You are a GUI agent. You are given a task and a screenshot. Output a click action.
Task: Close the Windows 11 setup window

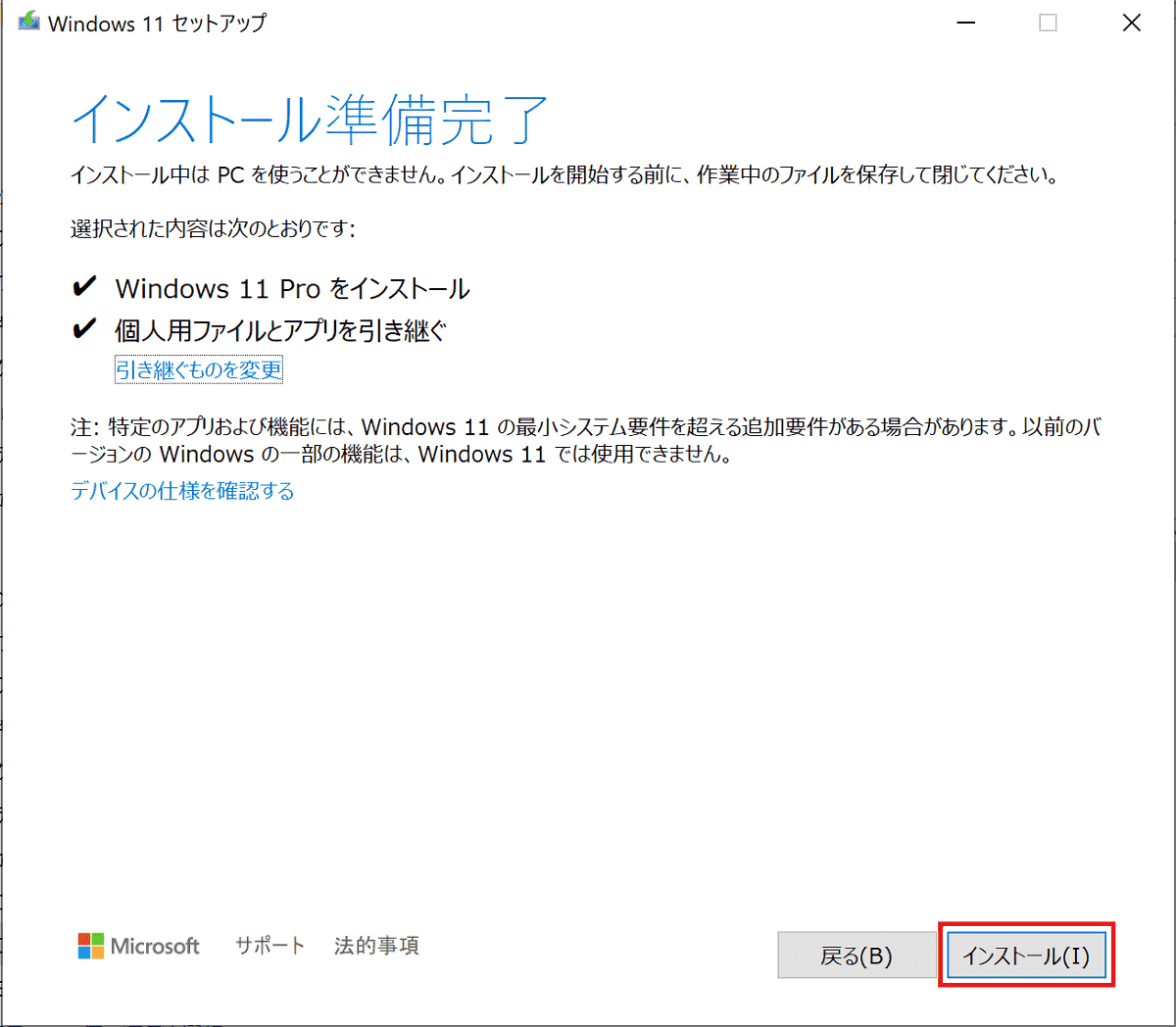click(x=1131, y=23)
